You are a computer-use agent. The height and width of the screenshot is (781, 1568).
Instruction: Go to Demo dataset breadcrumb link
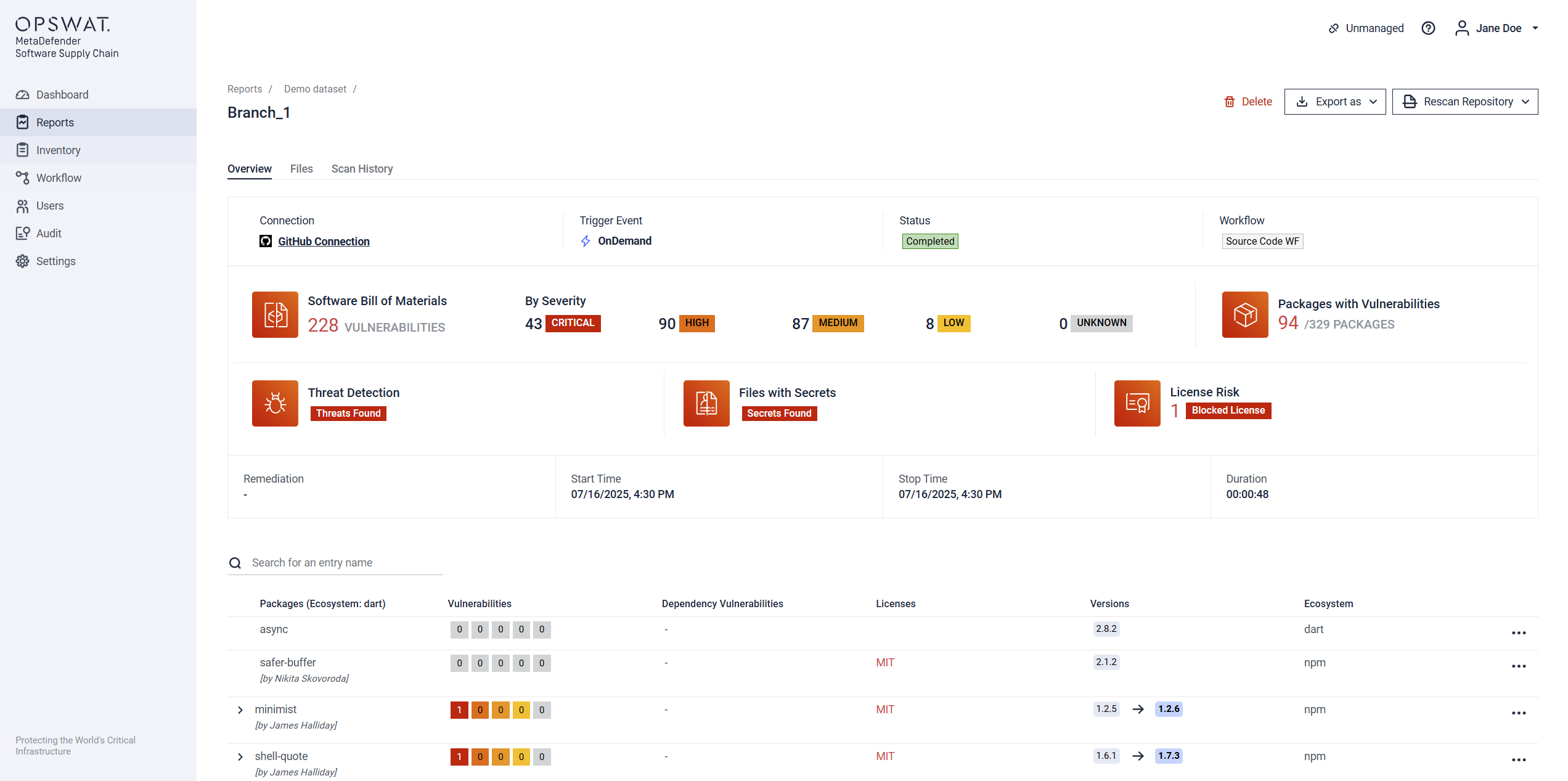pyautogui.click(x=315, y=89)
